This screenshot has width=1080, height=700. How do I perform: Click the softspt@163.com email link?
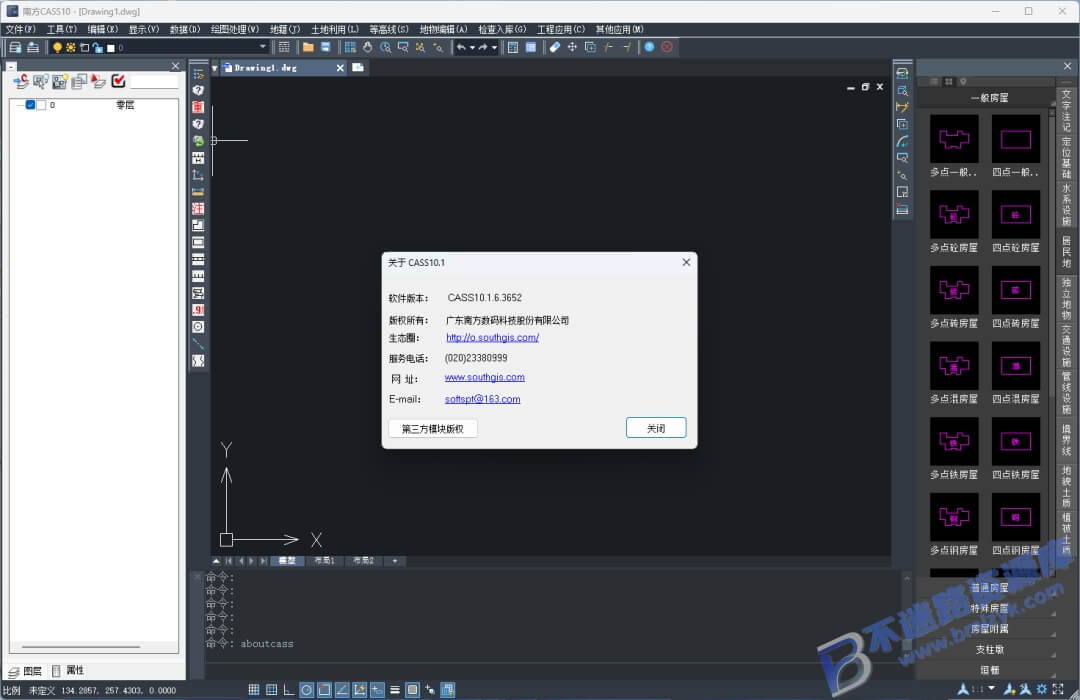click(x=482, y=399)
